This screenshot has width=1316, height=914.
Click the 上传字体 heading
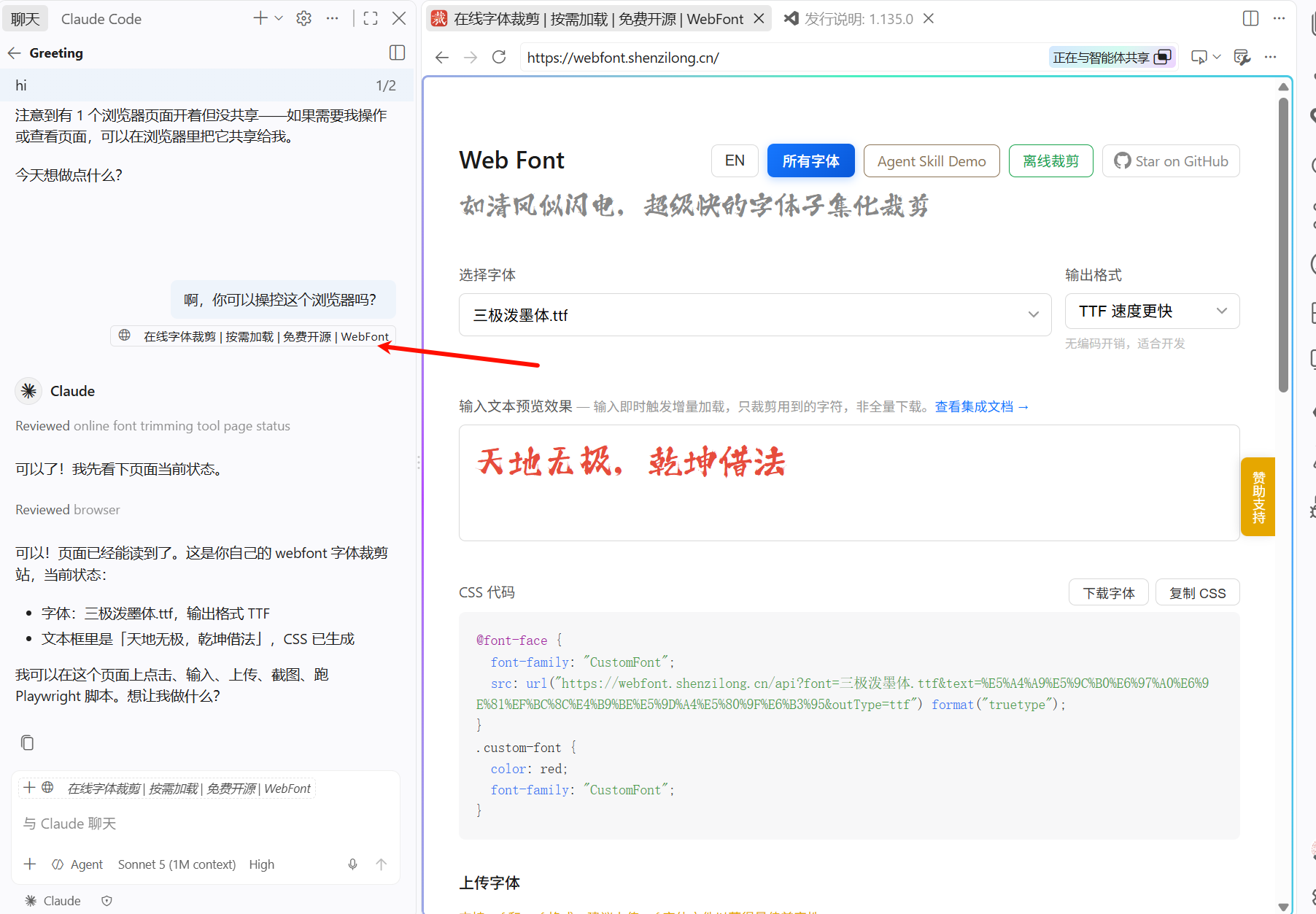pos(489,883)
